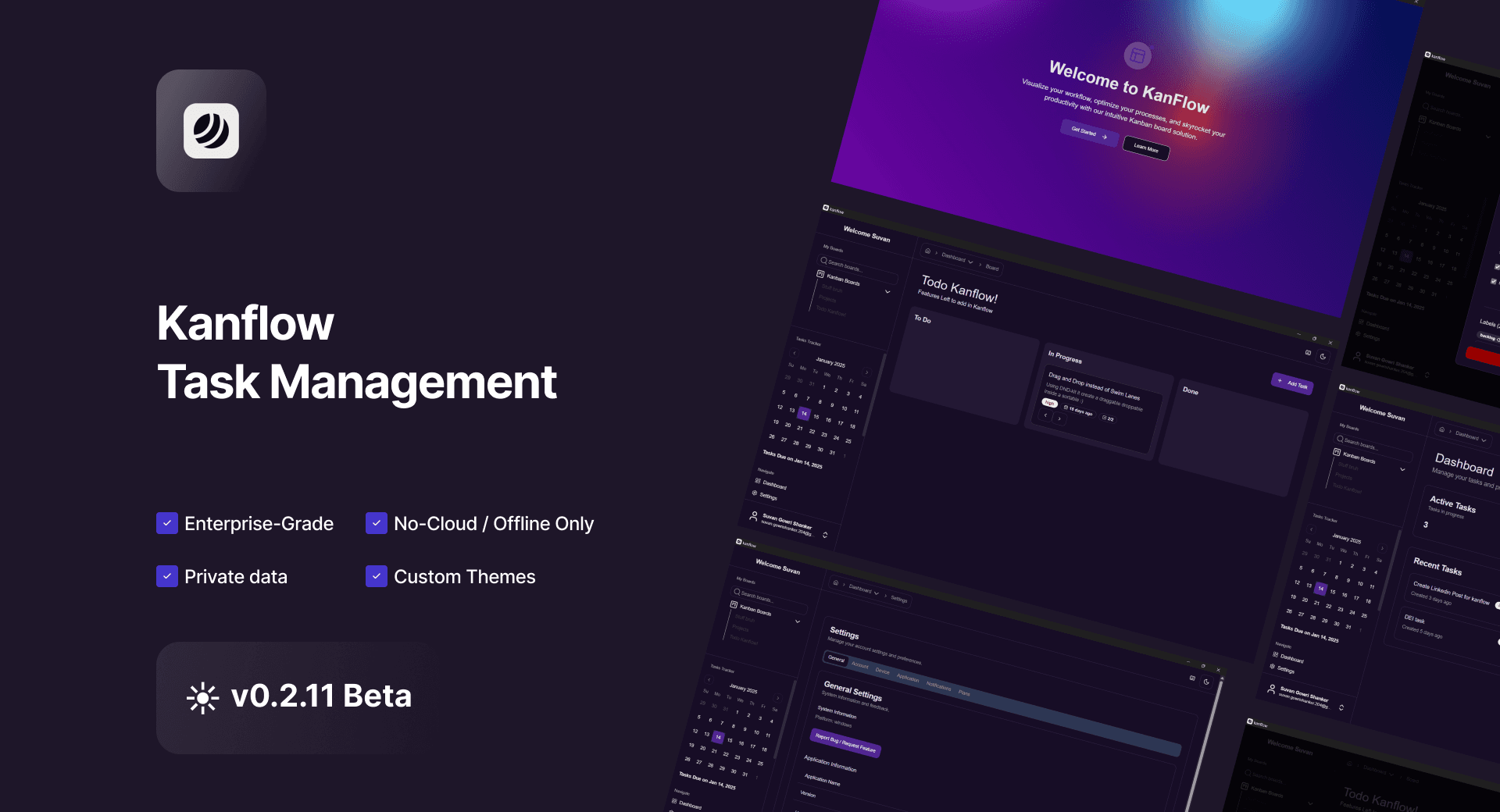Toggle dark mode moon in the board window
This screenshot has width=1500, height=812.
[x=1323, y=357]
